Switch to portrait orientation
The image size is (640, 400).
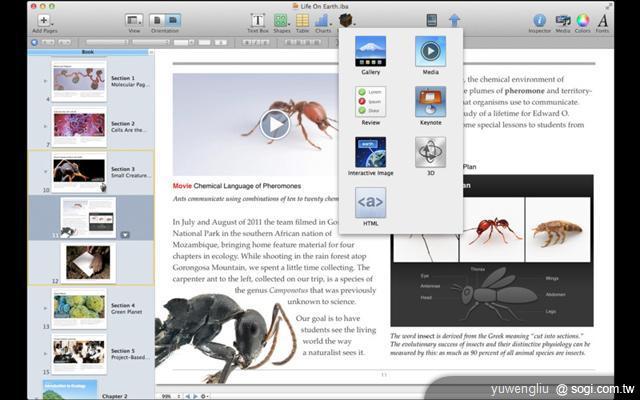click(157, 20)
